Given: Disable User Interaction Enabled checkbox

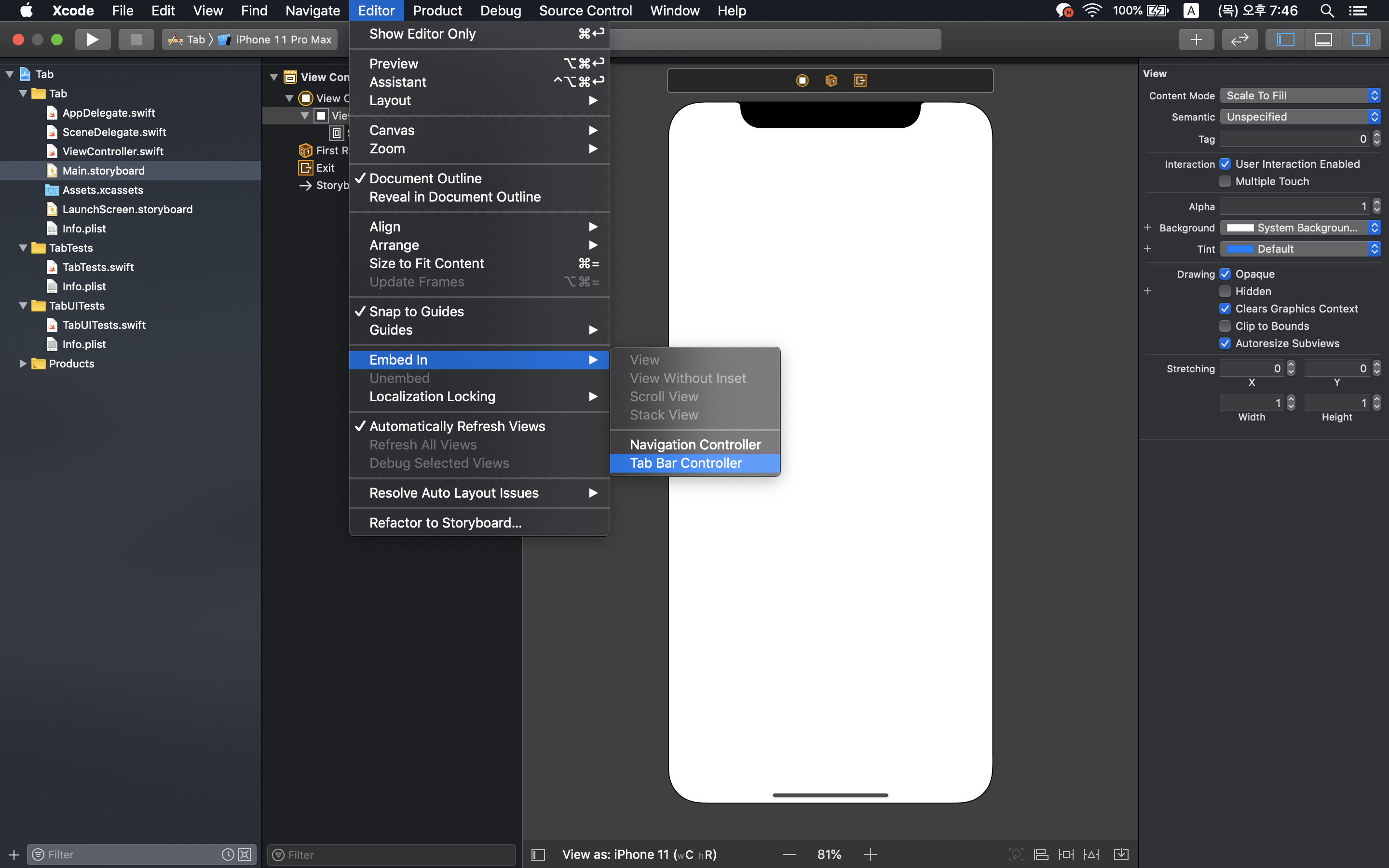Looking at the screenshot, I should (x=1225, y=164).
